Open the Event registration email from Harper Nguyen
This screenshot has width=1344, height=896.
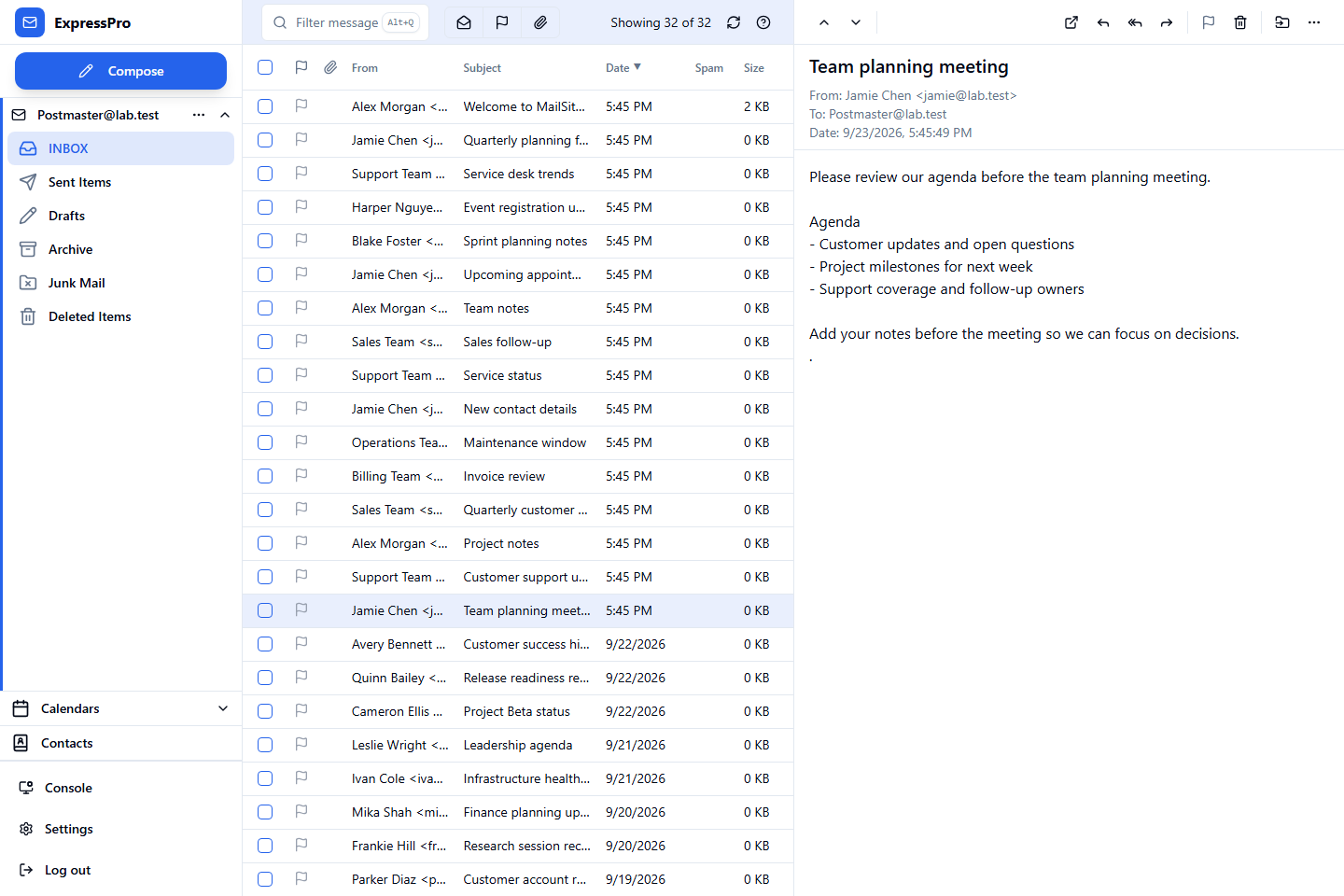[518, 207]
